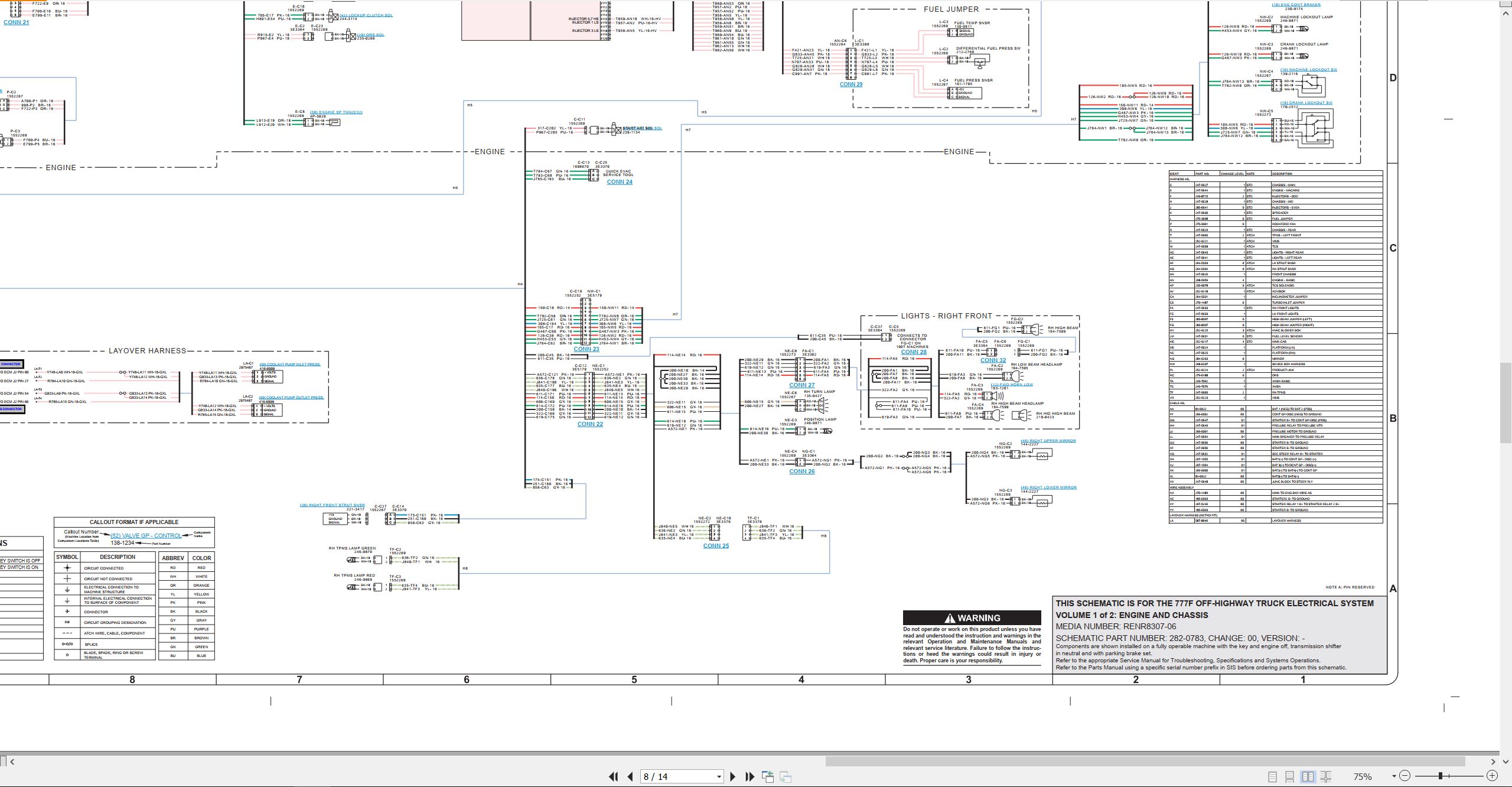Follow the FWD HORN LOW link
This screenshot has height=787, width=1512.
pos(1012,385)
